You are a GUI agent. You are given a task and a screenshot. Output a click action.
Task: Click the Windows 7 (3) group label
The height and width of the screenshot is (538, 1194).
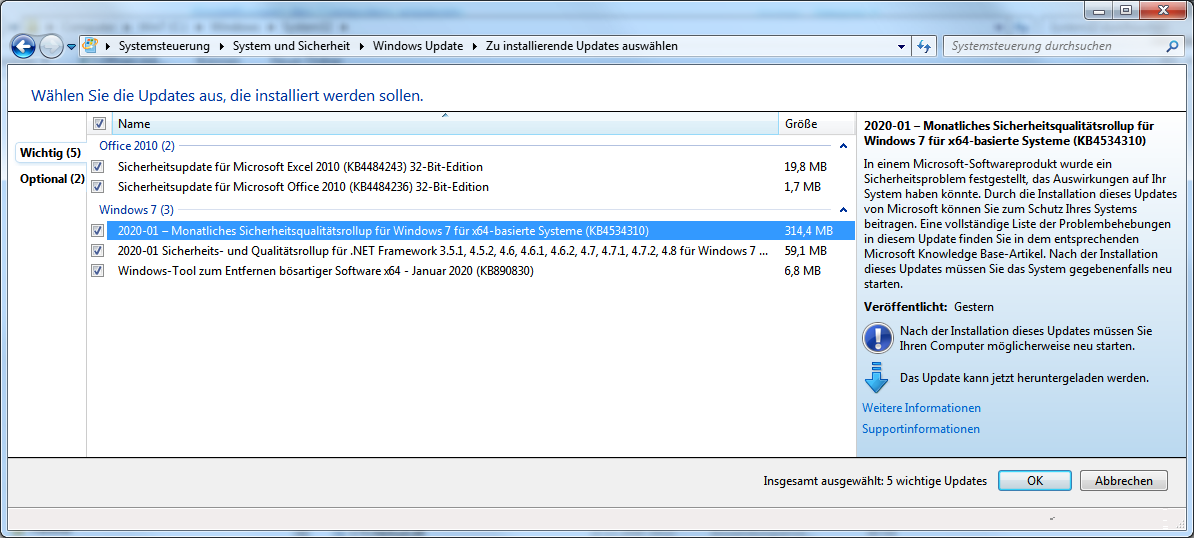click(x=137, y=209)
